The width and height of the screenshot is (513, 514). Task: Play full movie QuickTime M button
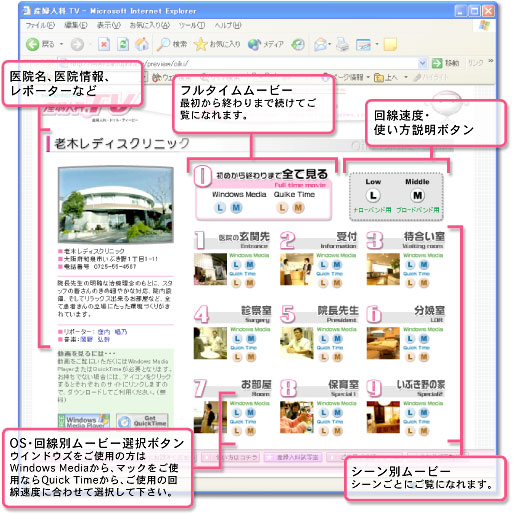[298, 208]
